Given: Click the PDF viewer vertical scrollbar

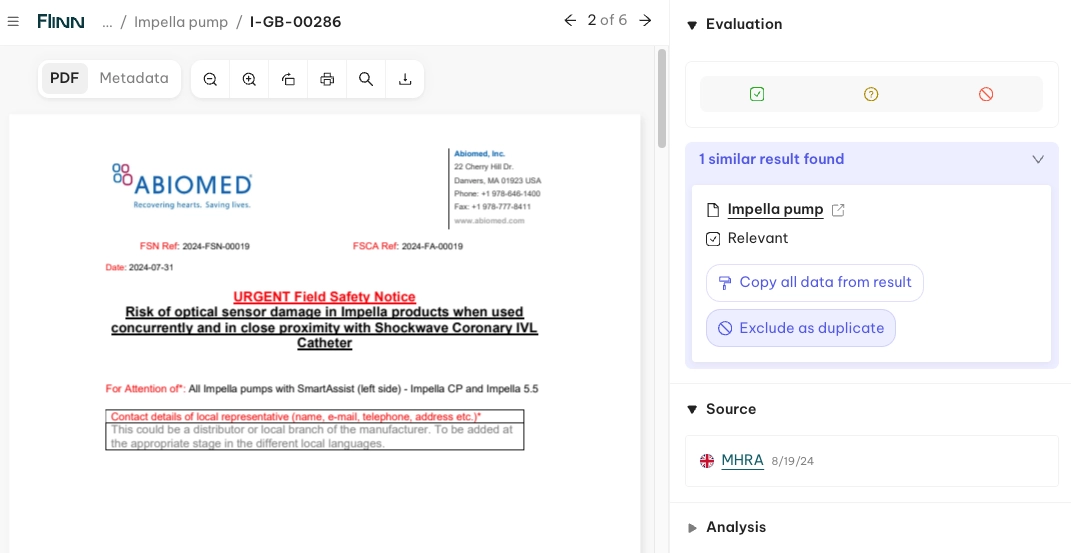Looking at the screenshot, I should (x=661, y=98).
